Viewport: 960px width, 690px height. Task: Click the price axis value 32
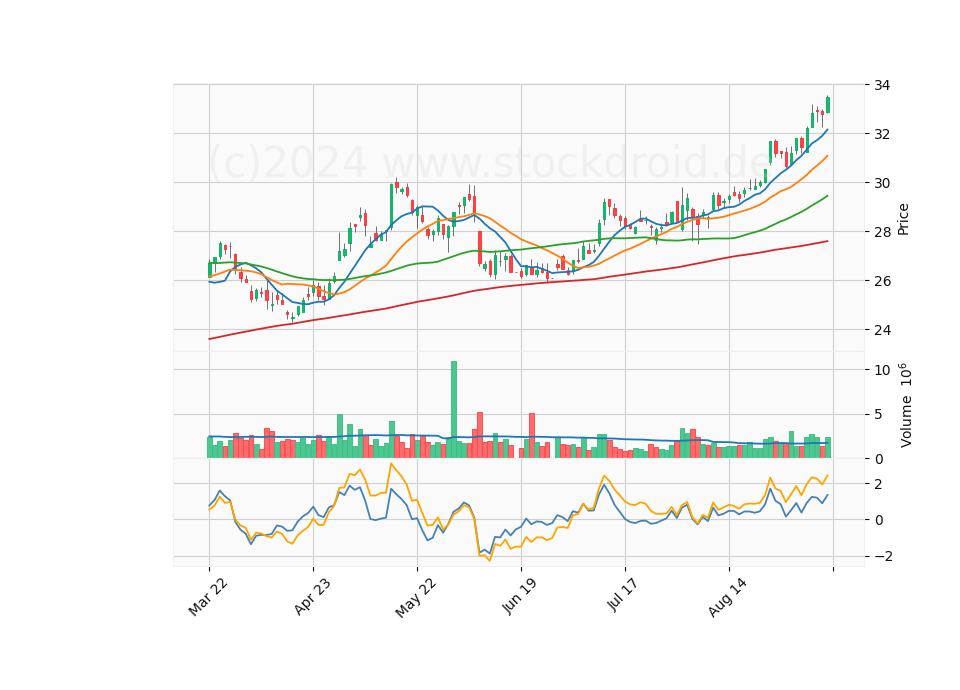click(882, 134)
